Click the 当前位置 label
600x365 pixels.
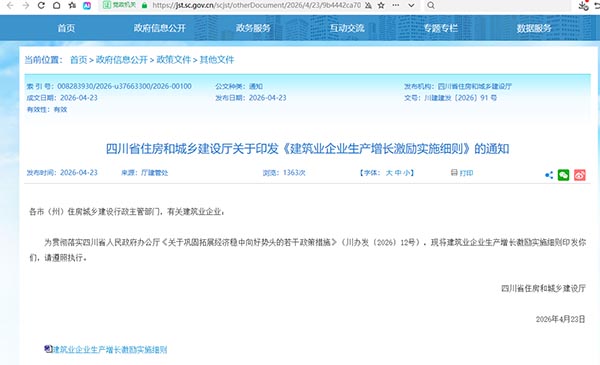[43, 60]
